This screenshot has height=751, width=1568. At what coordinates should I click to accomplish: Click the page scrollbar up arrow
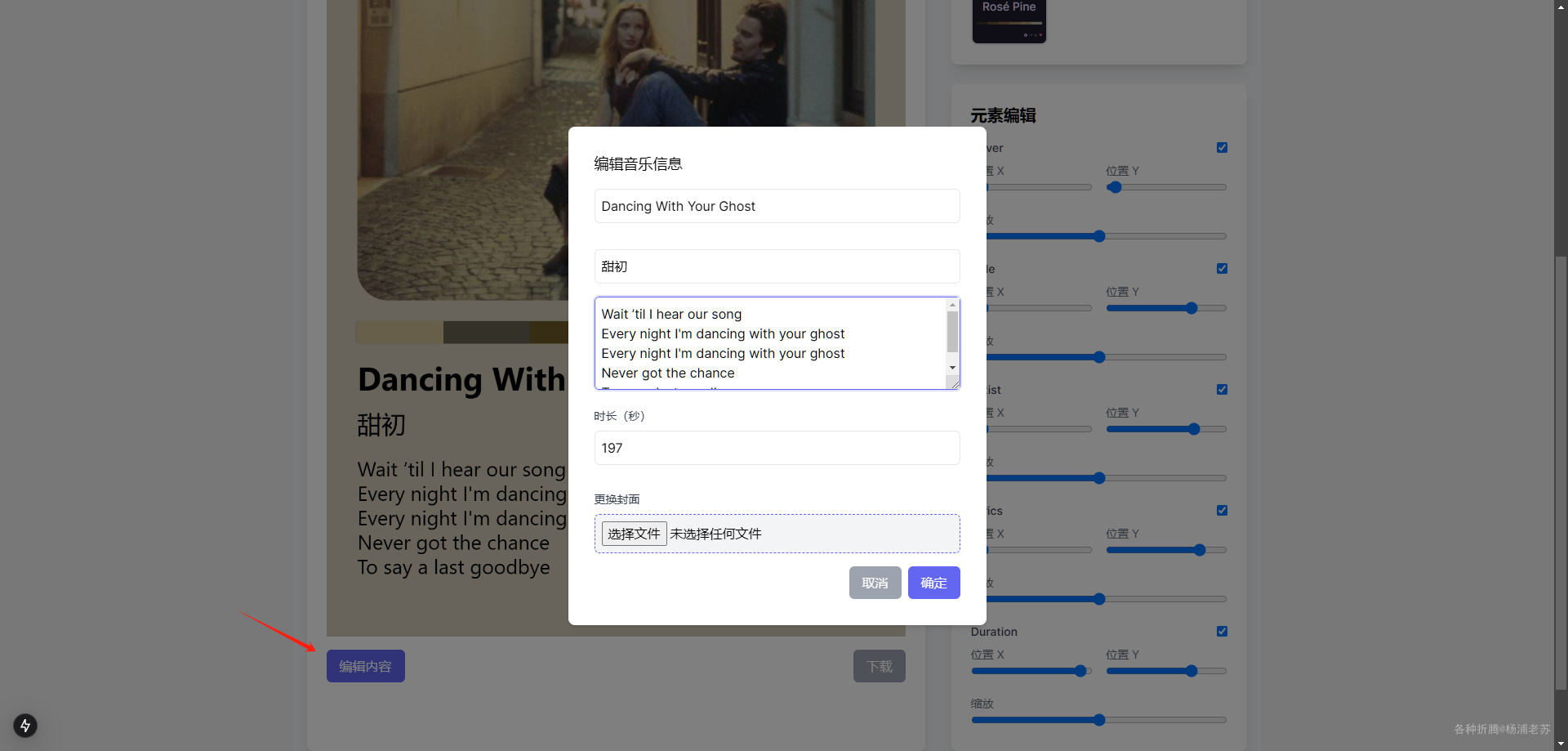1561,7
